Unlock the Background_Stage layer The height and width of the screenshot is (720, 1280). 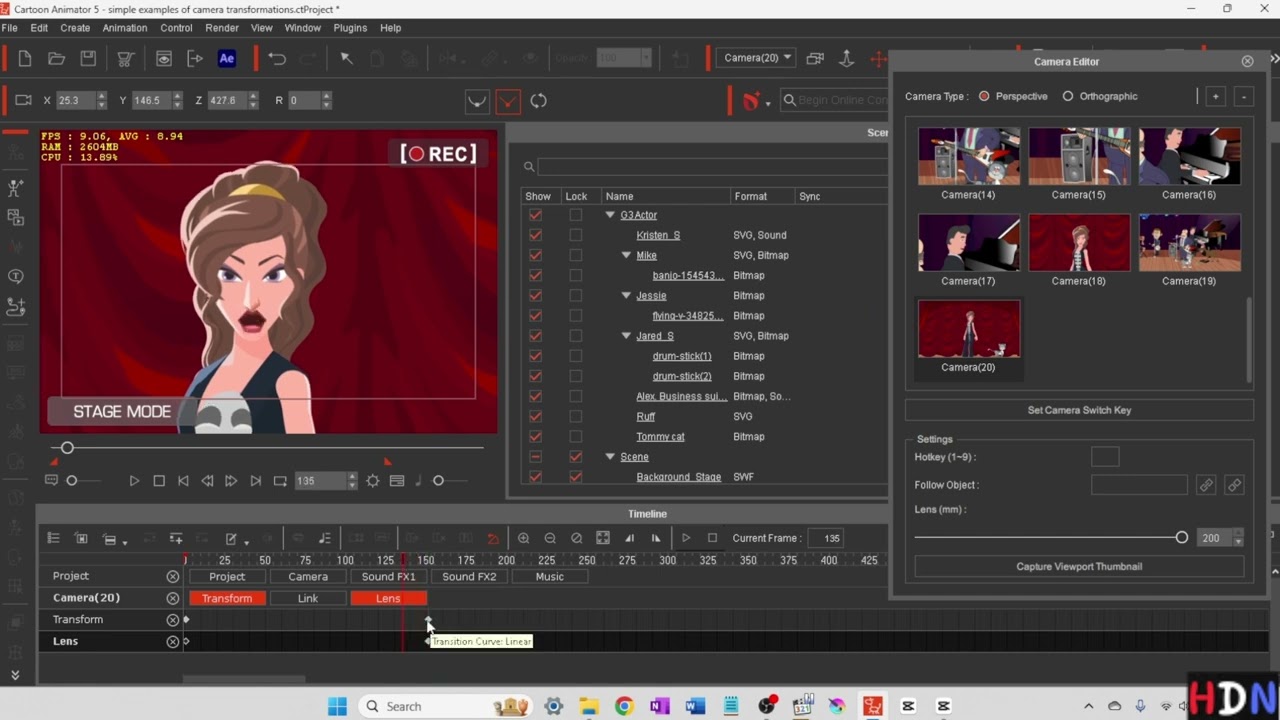pos(575,477)
